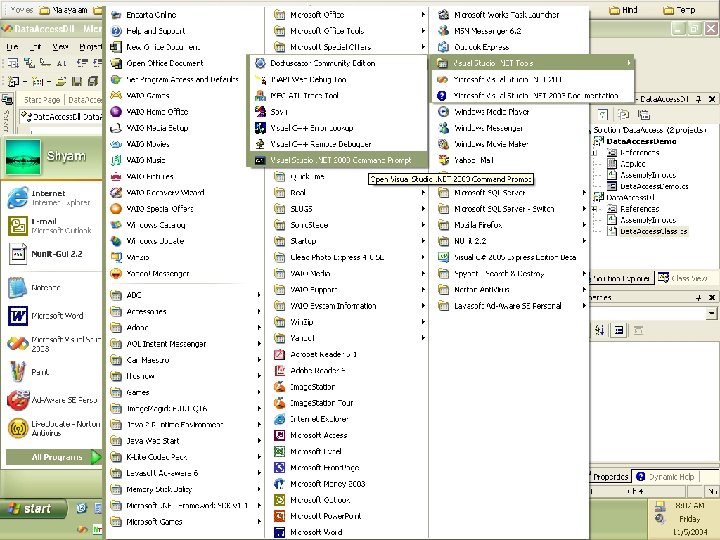The image size is (720, 540).
Task: Launch Windows Movie Maker
Action: pyautogui.click(x=511, y=144)
